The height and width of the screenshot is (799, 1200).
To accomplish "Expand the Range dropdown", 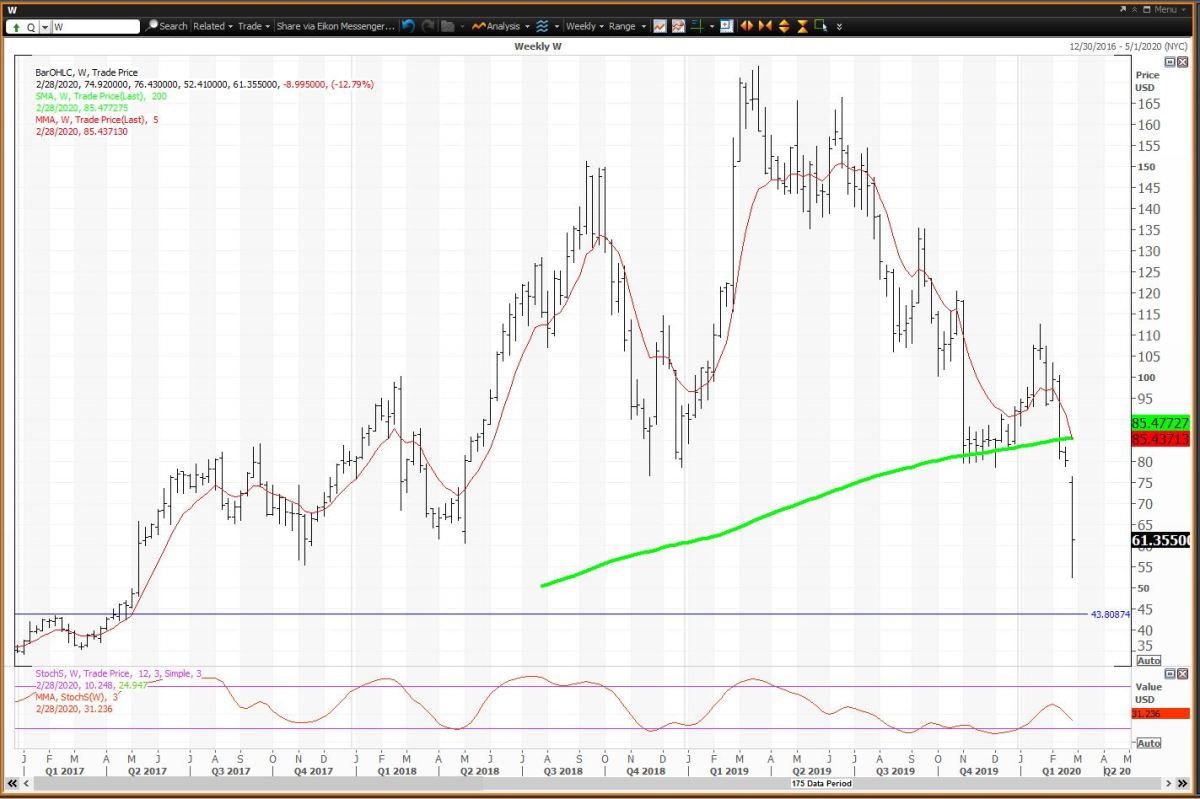I will pos(627,26).
